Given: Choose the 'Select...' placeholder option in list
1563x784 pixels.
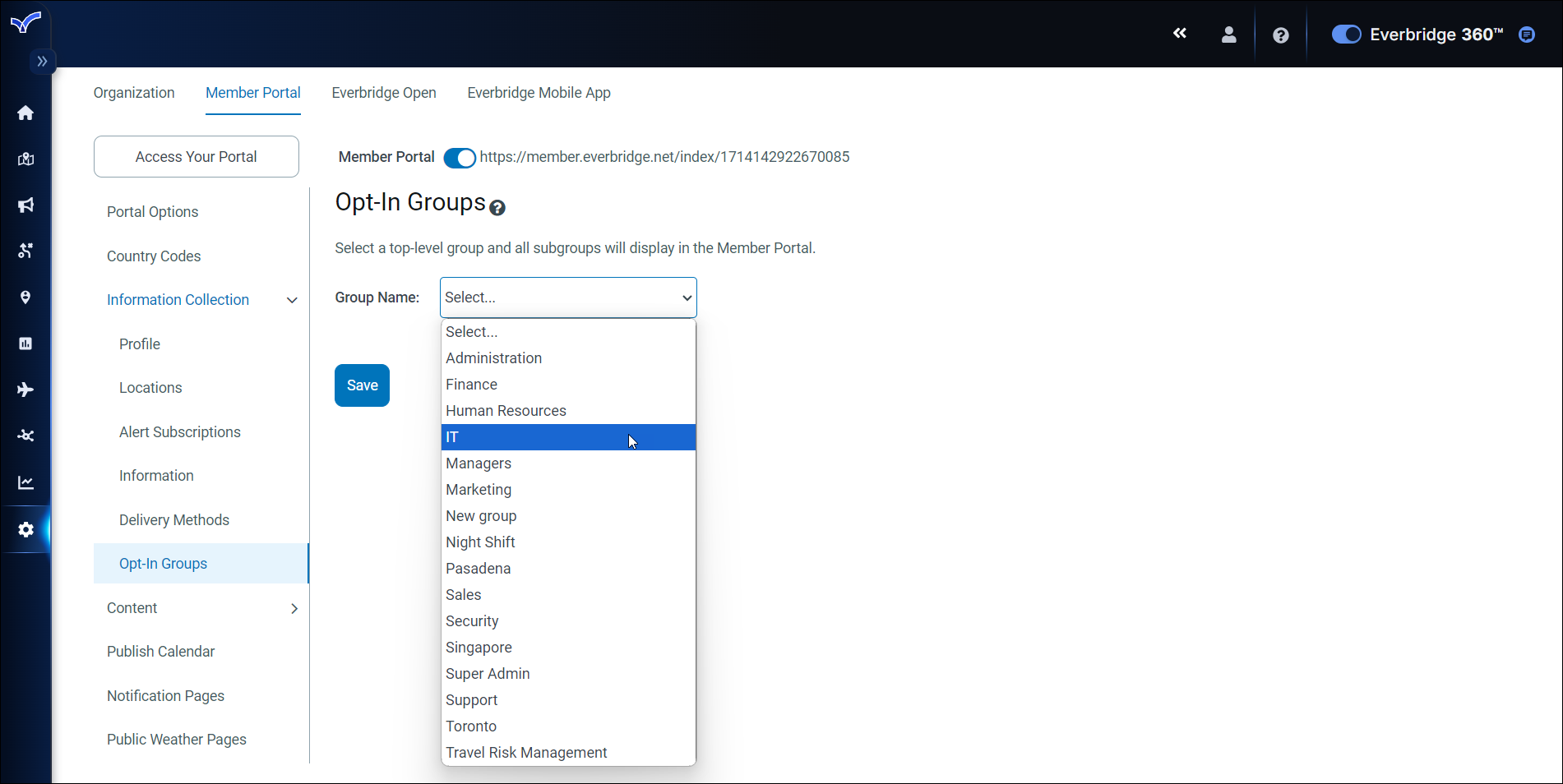Looking at the screenshot, I should click(568, 332).
